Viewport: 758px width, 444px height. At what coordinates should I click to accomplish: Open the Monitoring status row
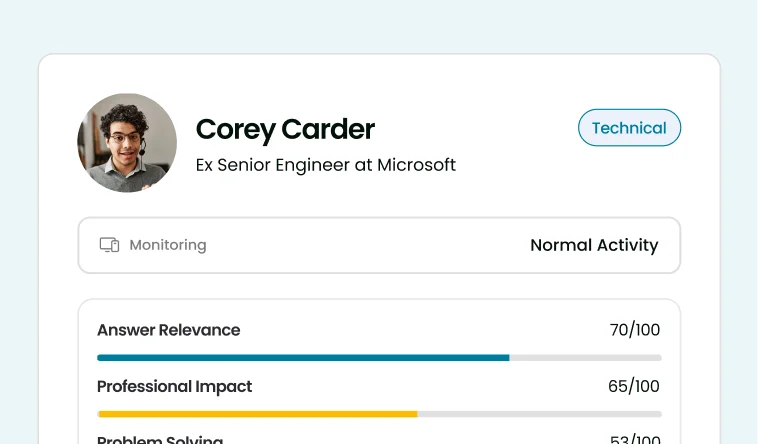[x=379, y=245]
